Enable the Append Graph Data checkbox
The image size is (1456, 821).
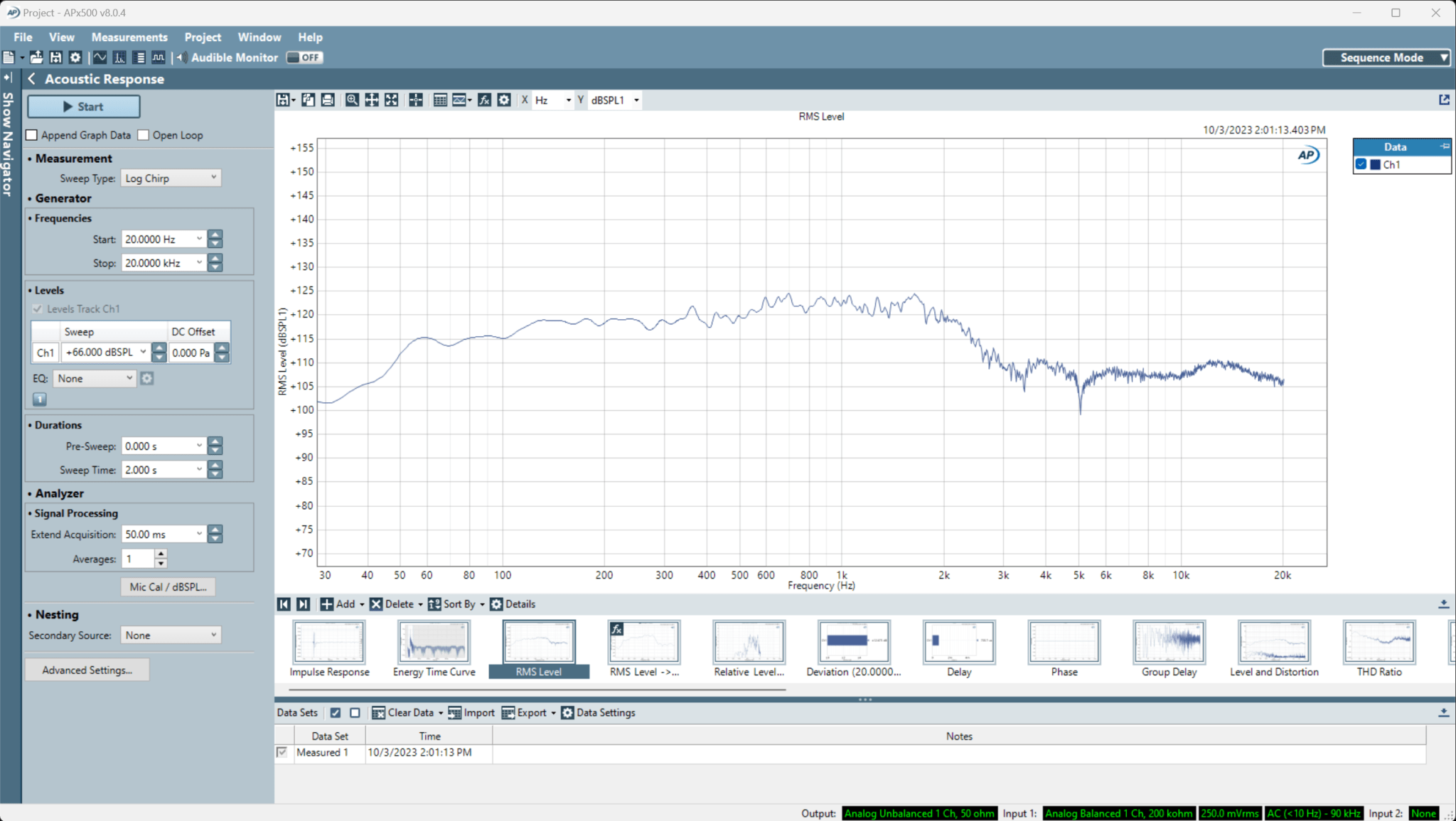[x=32, y=135]
